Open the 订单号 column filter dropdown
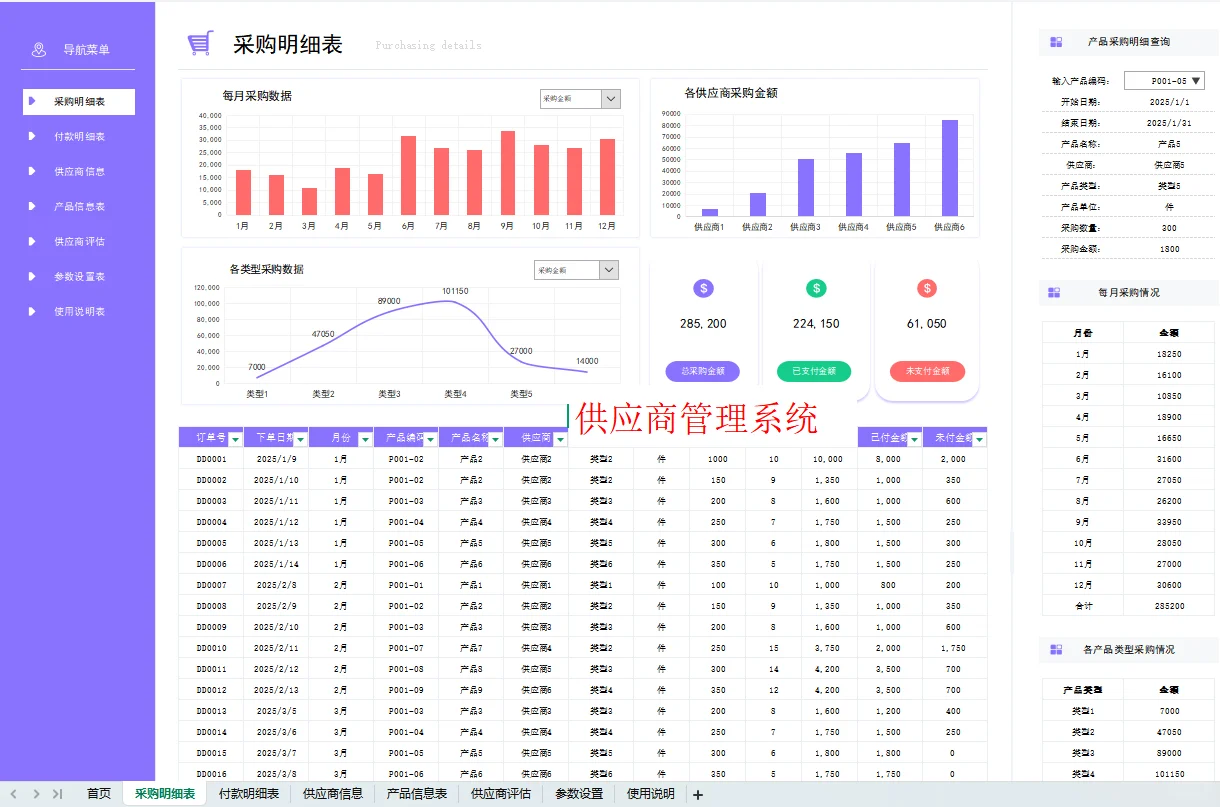Viewport: 1220px width, 807px height. click(235, 437)
